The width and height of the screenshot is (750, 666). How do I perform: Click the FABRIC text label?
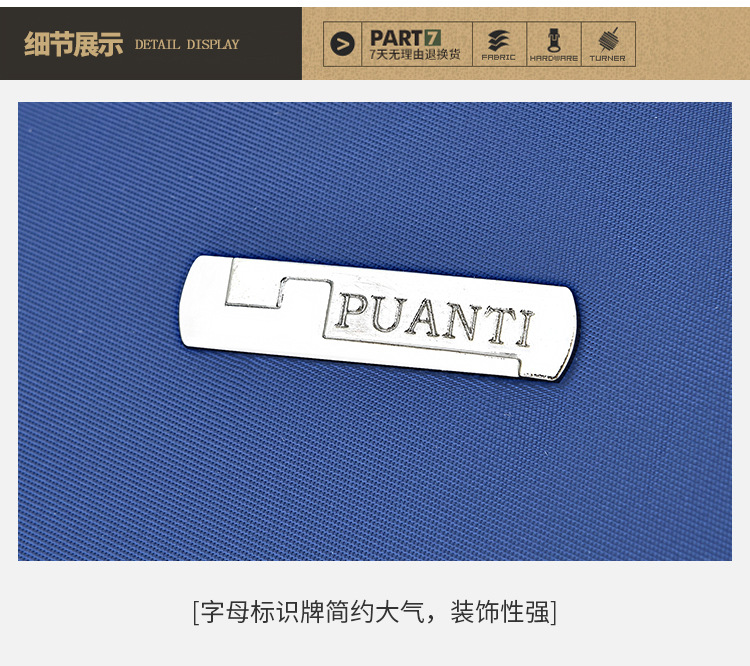(498, 57)
